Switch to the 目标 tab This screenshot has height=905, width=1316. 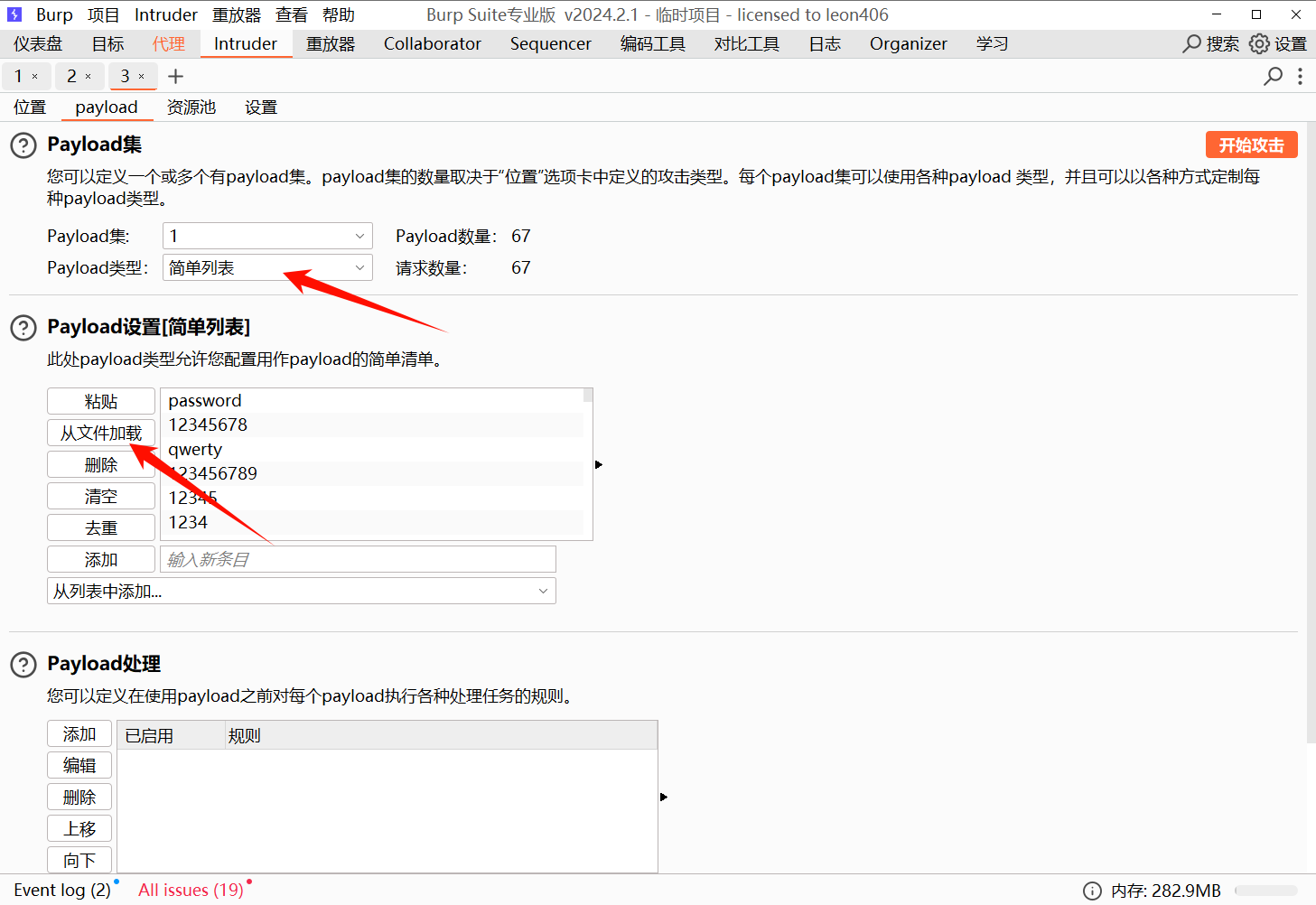108,43
